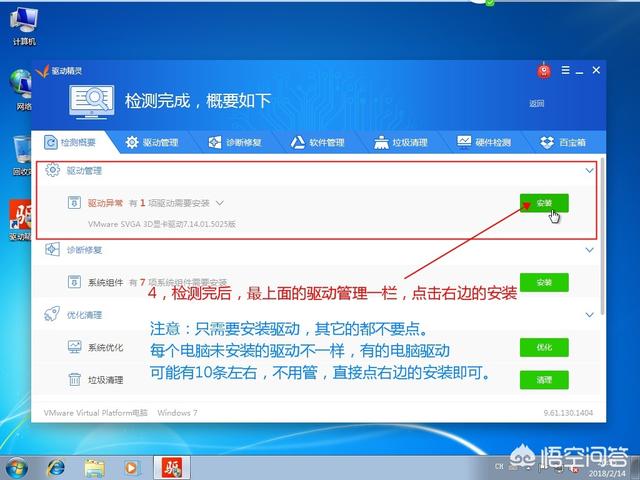
Task: Click the VMware Virtual Platform status text
Action: [x=96, y=413]
